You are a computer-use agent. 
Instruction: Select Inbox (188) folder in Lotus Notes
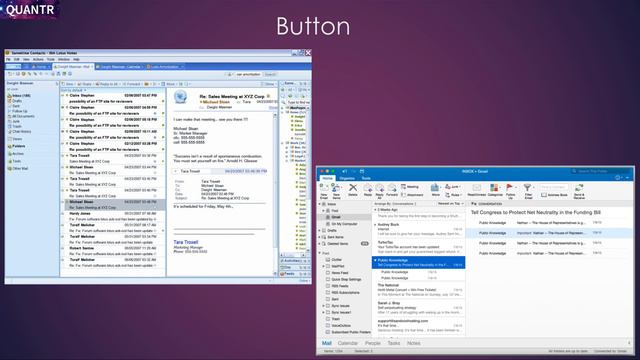click(x=21, y=96)
